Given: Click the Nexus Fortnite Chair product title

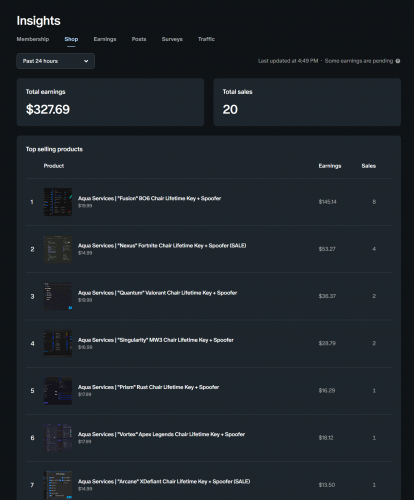Looking at the screenshot, I should [x=162, y=246].
